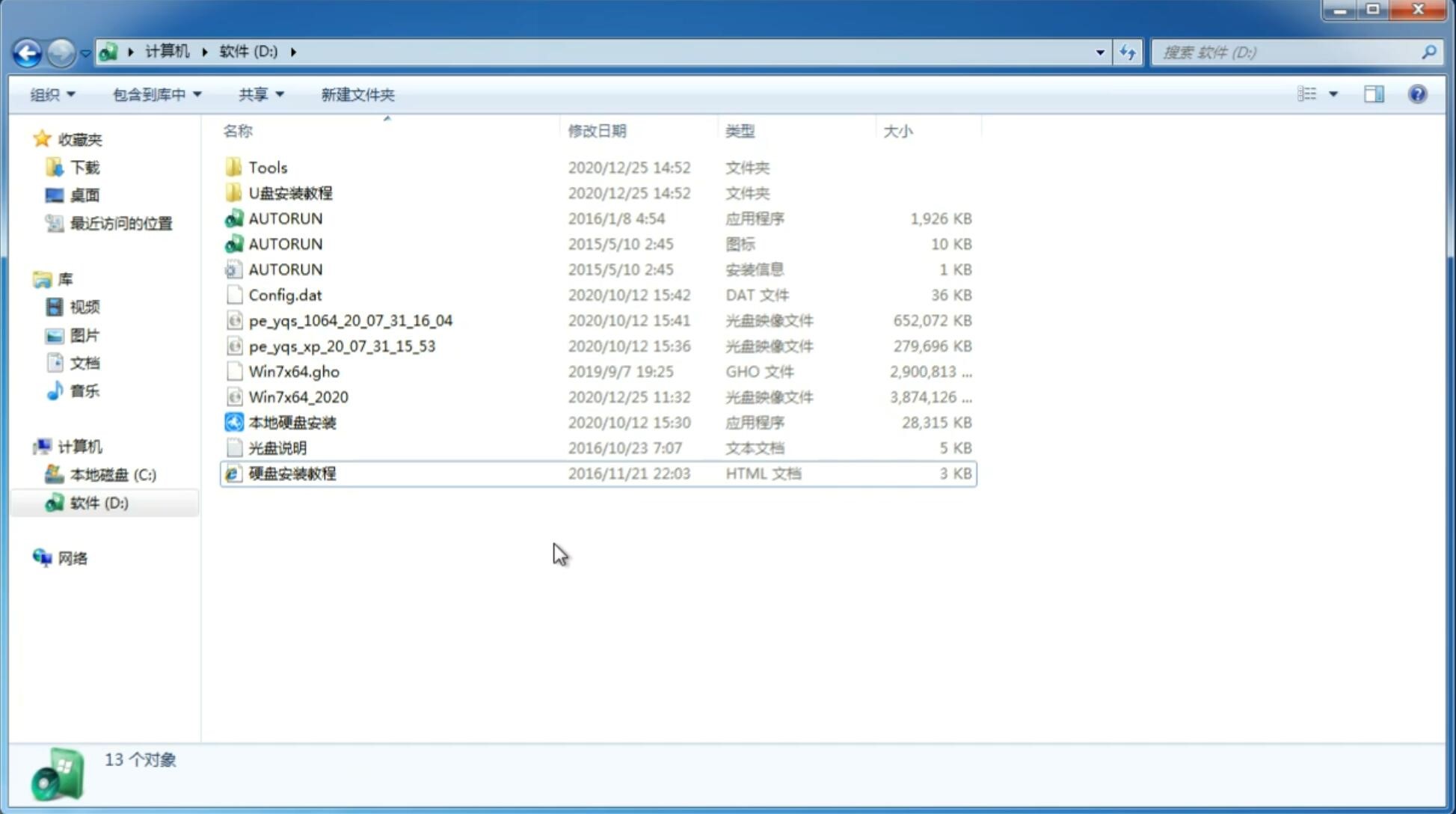This screenshot has height=814, width=1456.
Task: Click 软件 (D:) drive in sidebar
Action: 98,502
